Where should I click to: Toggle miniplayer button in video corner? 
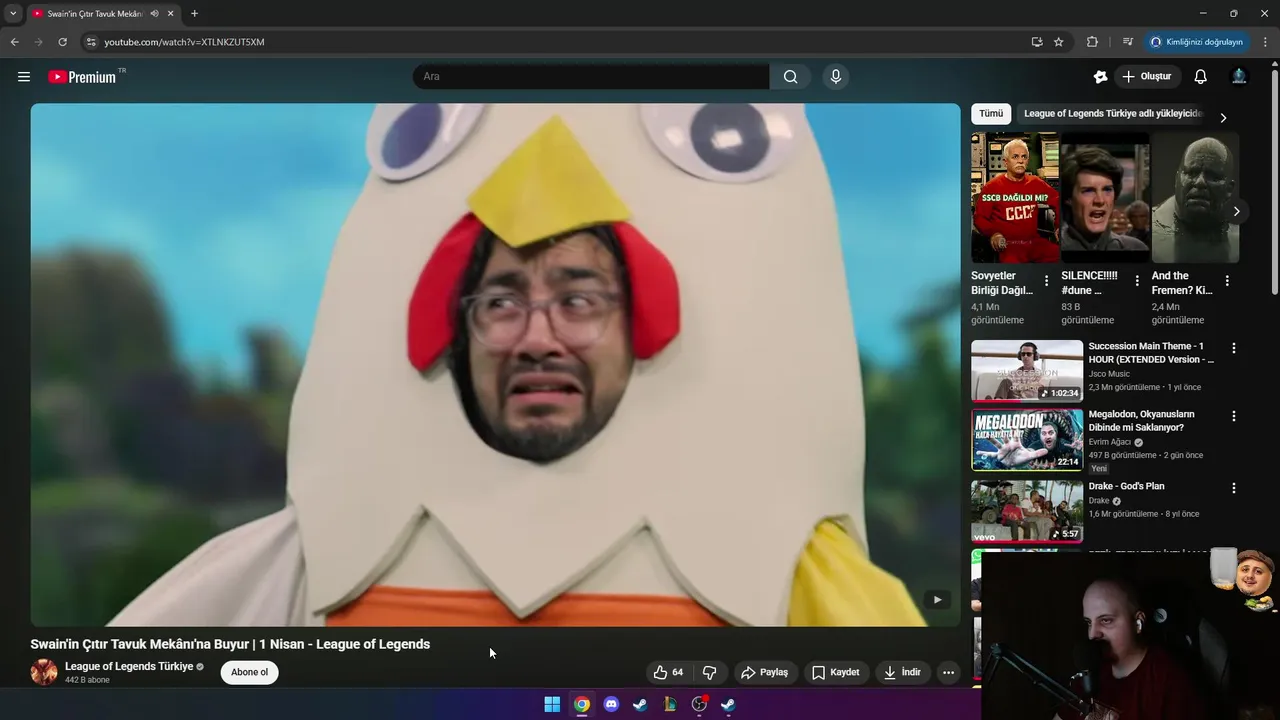tap(937, 600)
